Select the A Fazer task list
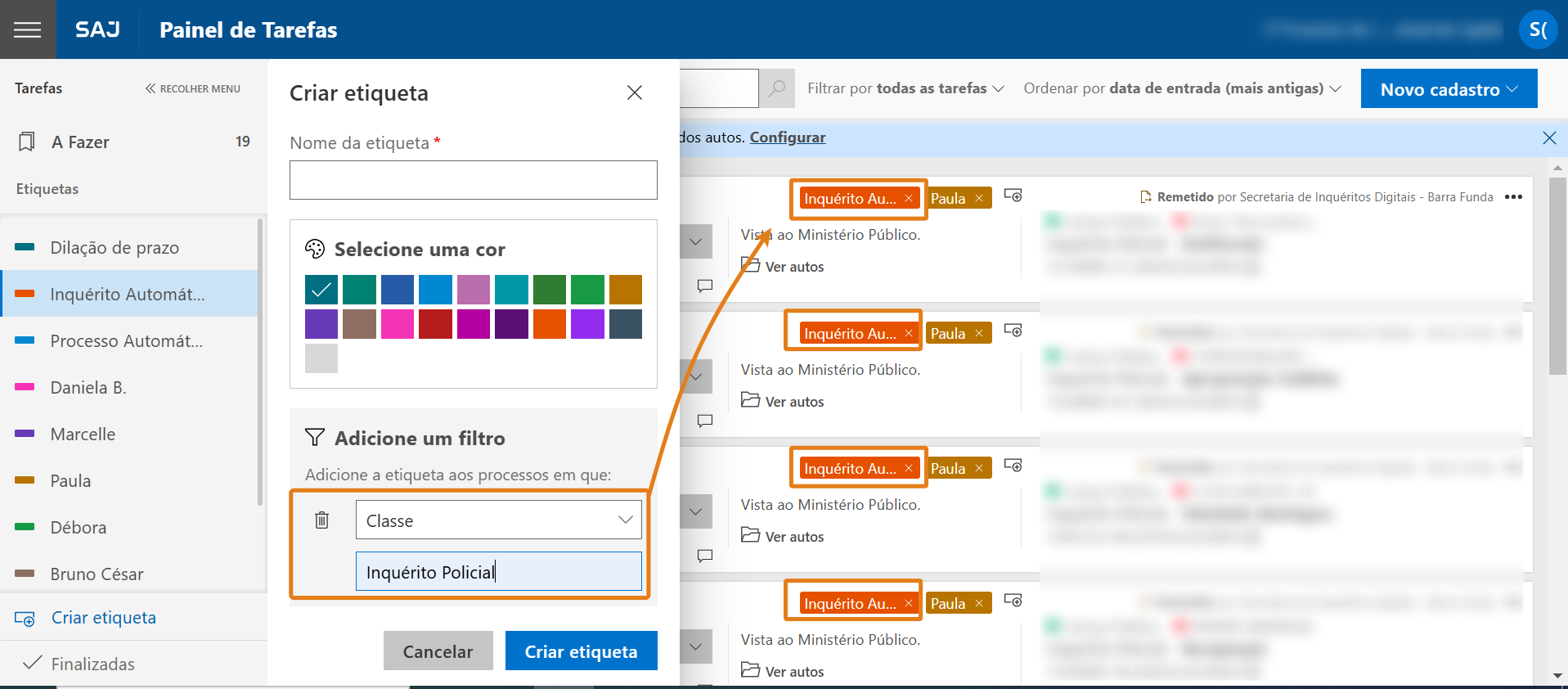 click(80, 142)
